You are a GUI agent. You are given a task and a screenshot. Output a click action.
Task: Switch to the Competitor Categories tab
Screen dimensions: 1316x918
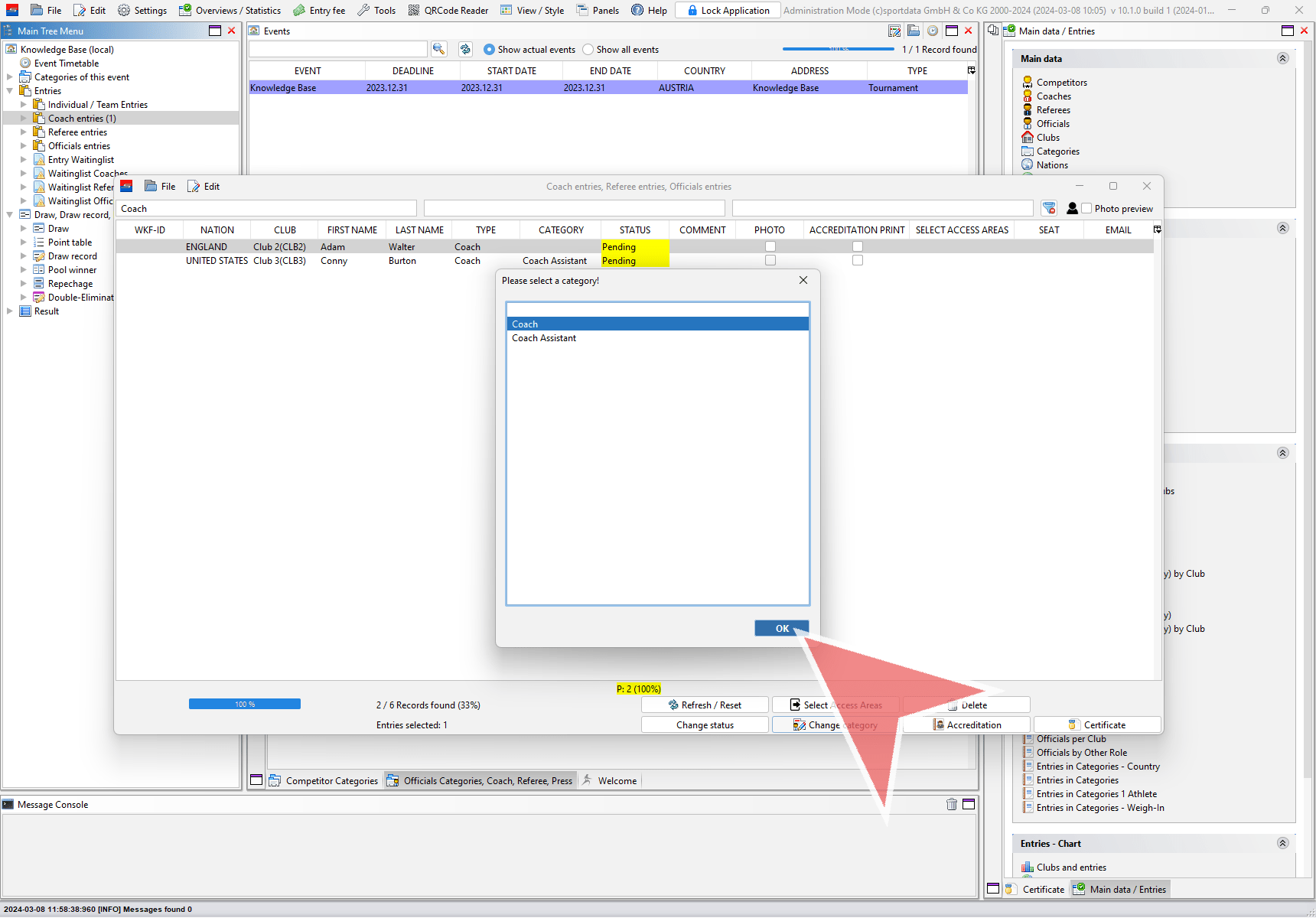click(x=324, y=781)
